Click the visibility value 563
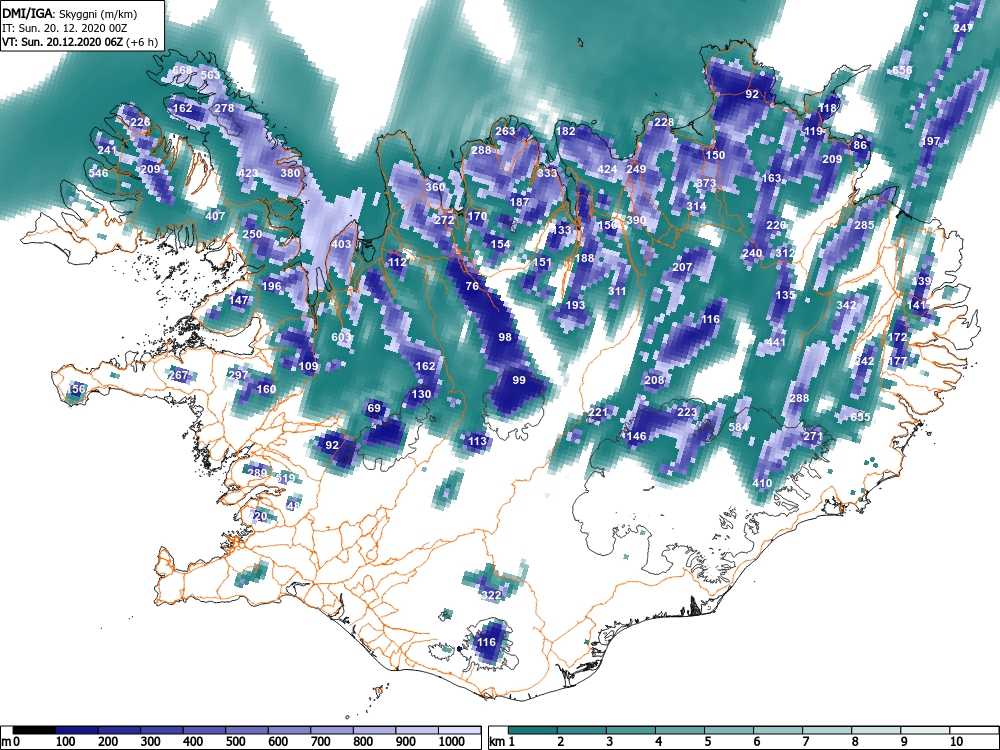The height and width of the screenshot is (750, 1000). (210, 75)
